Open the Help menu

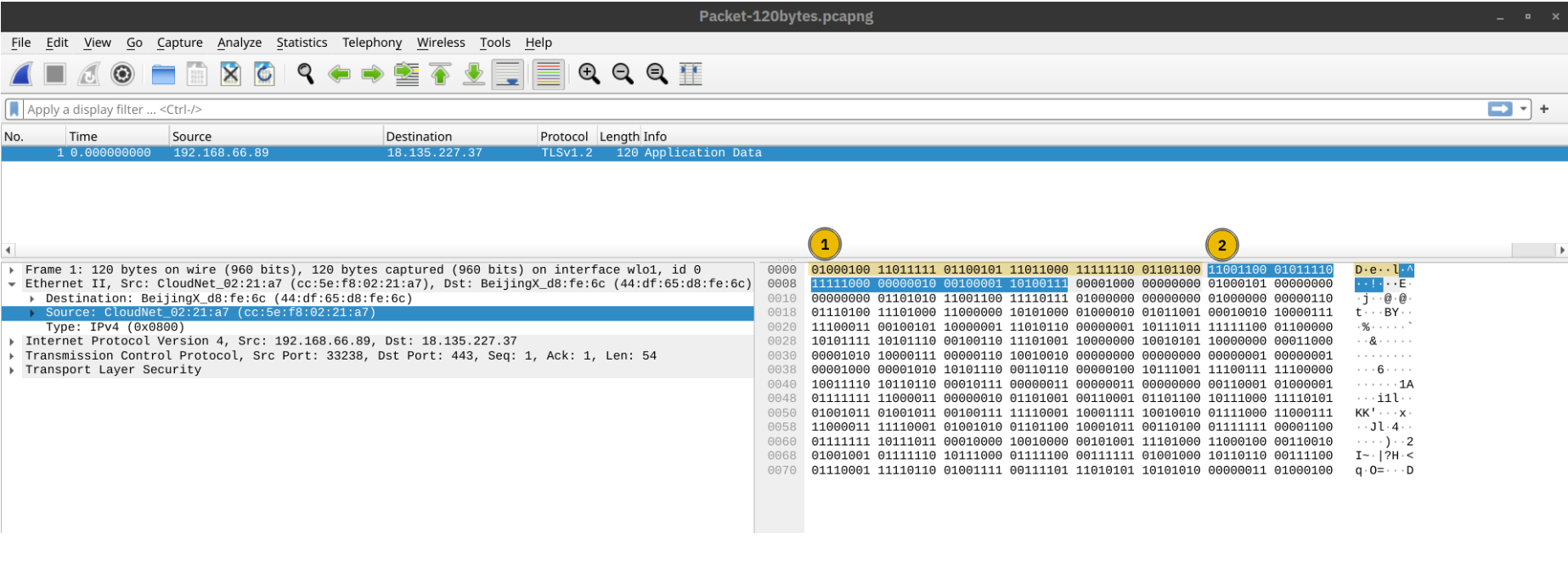pos(539,42)
